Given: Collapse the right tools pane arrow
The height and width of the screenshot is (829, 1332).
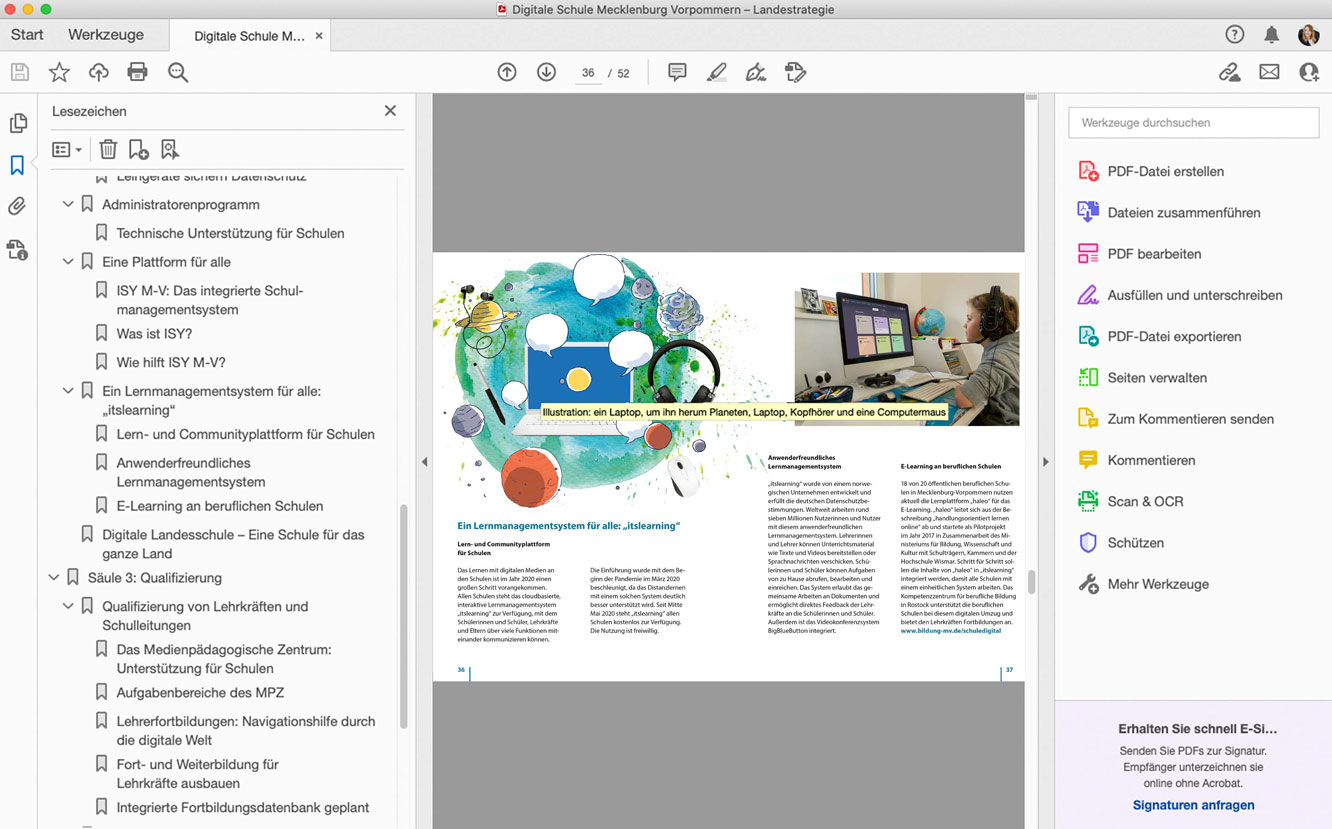Looking at the screenshot, I should pos(1046,462).
